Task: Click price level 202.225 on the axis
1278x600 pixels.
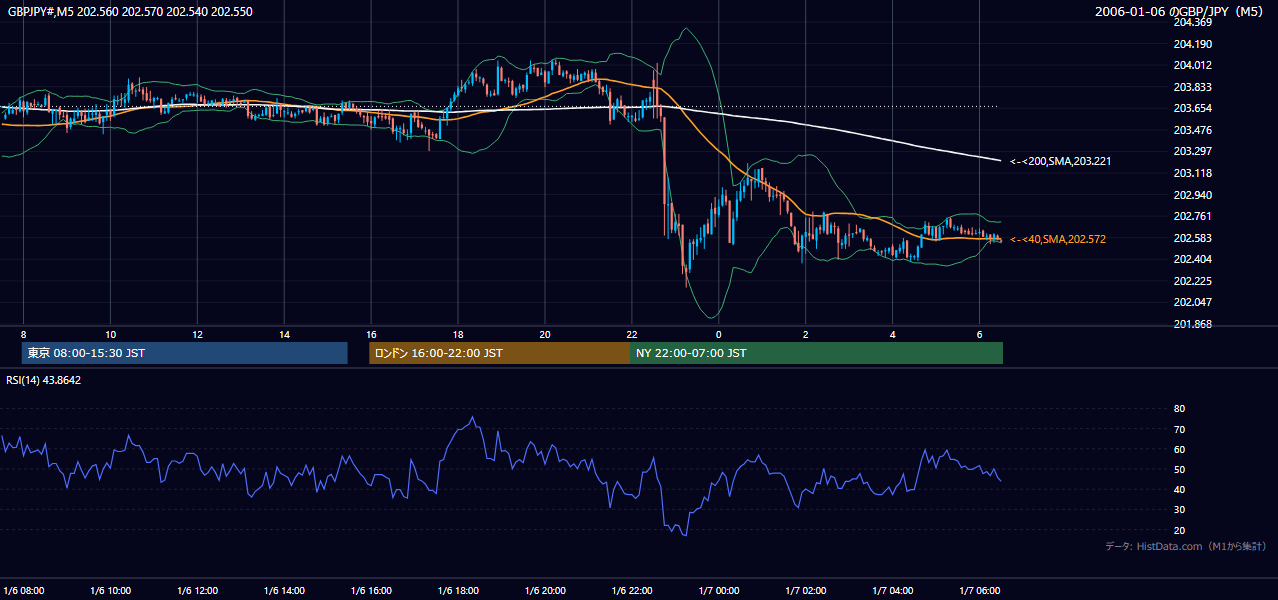Action: [x=1192, y=281]
